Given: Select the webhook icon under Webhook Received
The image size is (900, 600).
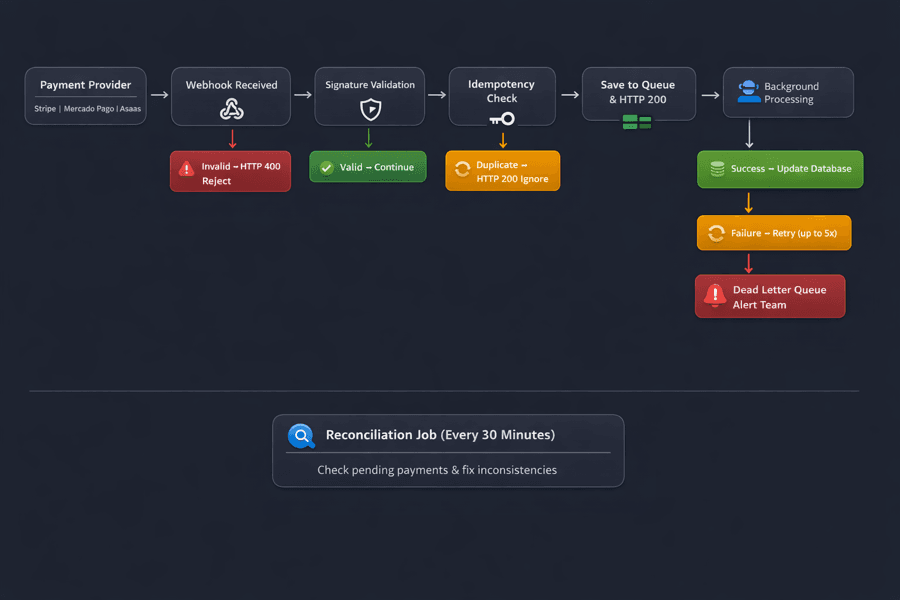Looking at the screenshot, I should point(230,110).
